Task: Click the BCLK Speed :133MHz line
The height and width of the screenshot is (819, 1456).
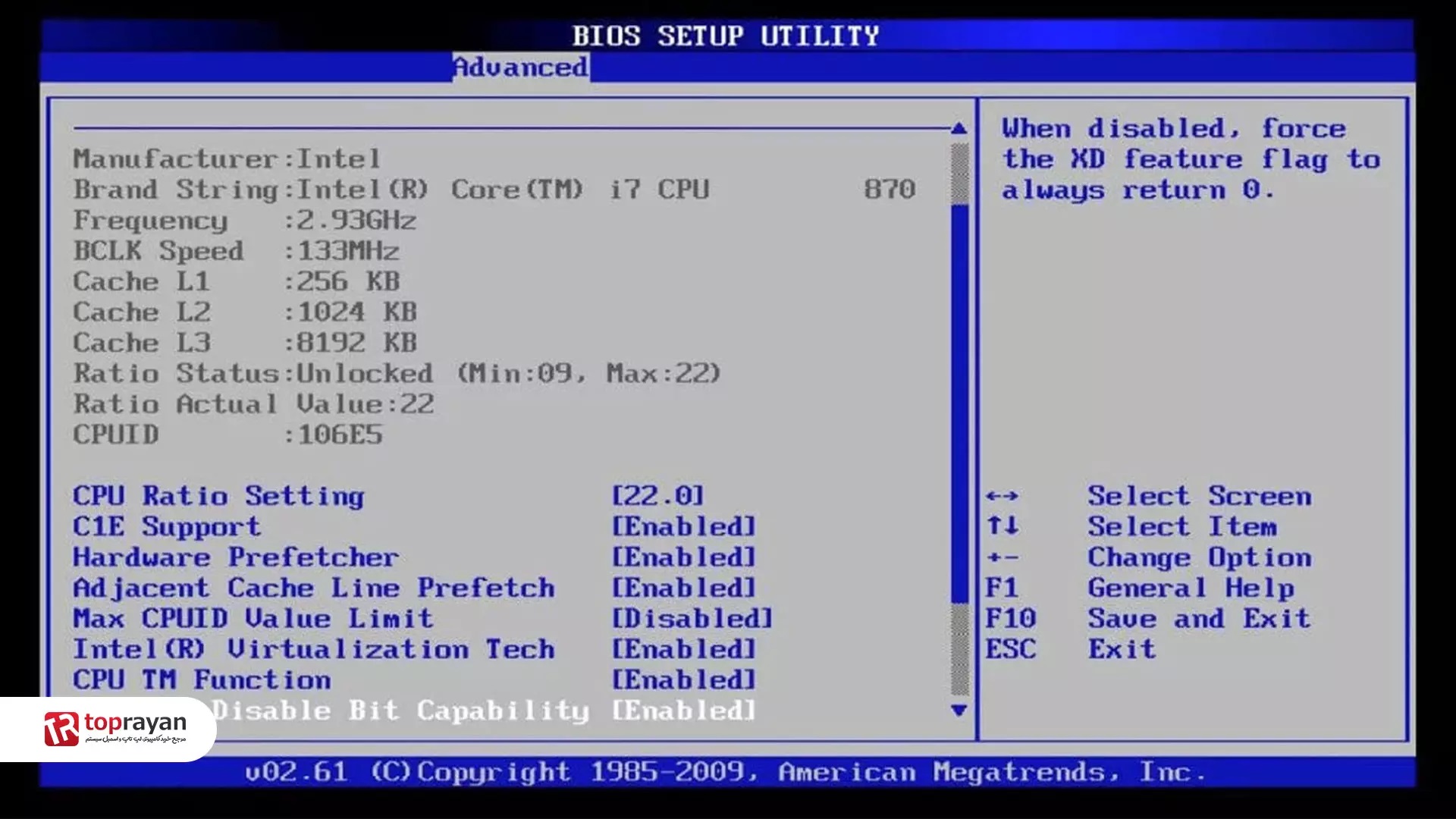Action: (x=236, y=251)
